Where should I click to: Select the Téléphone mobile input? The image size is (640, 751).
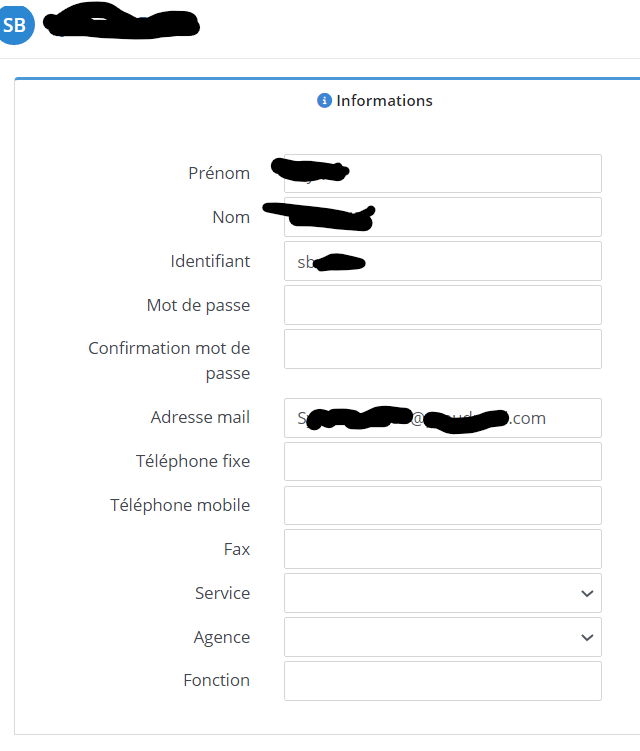click(x=443, y=506)
